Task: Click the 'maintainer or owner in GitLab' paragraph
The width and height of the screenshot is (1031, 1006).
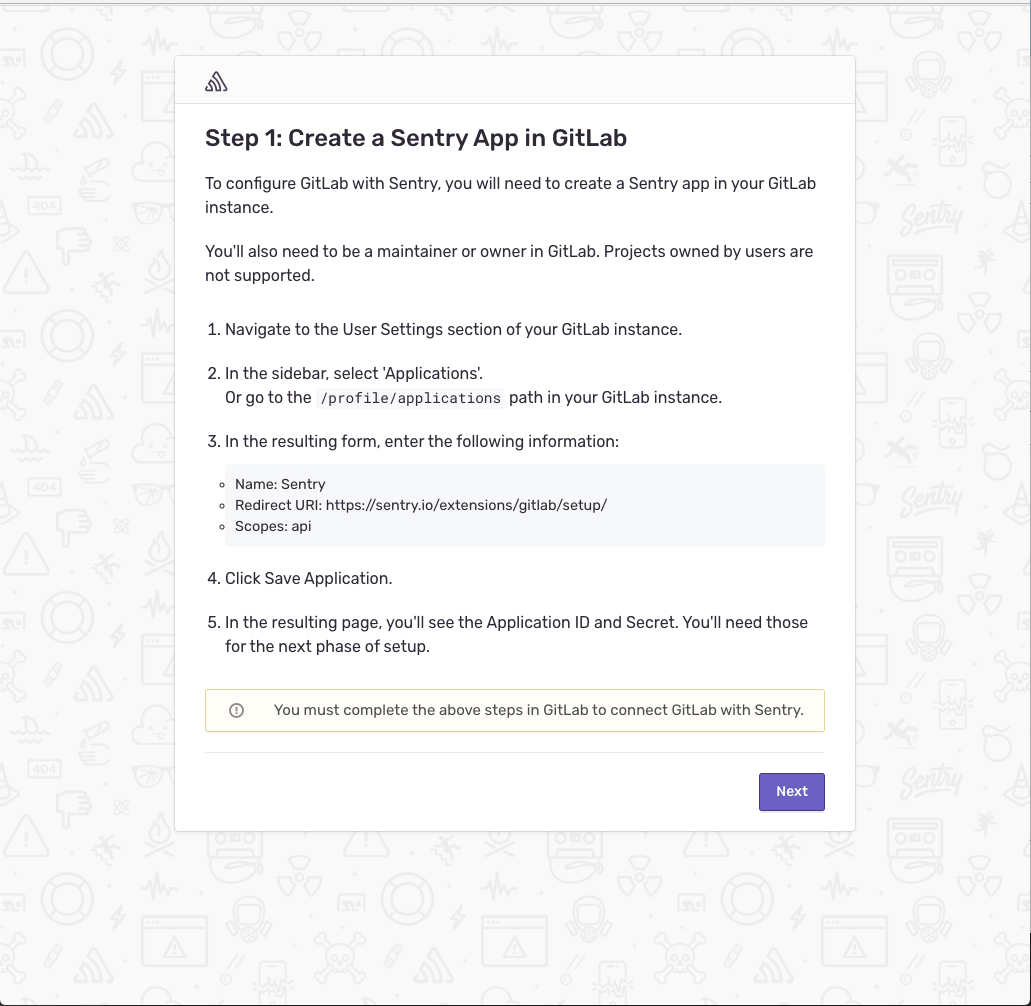Action: 508,263
